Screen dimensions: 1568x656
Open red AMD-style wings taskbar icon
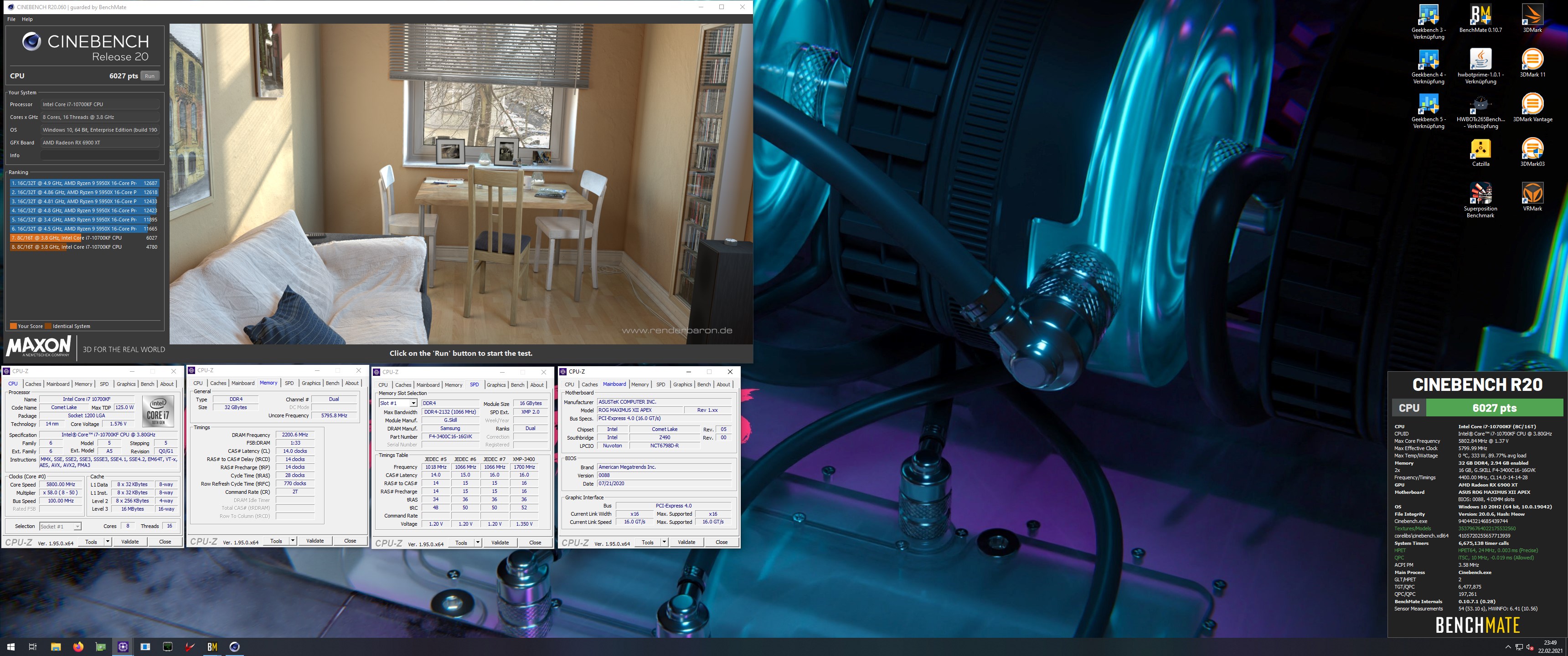click(190, 646)
